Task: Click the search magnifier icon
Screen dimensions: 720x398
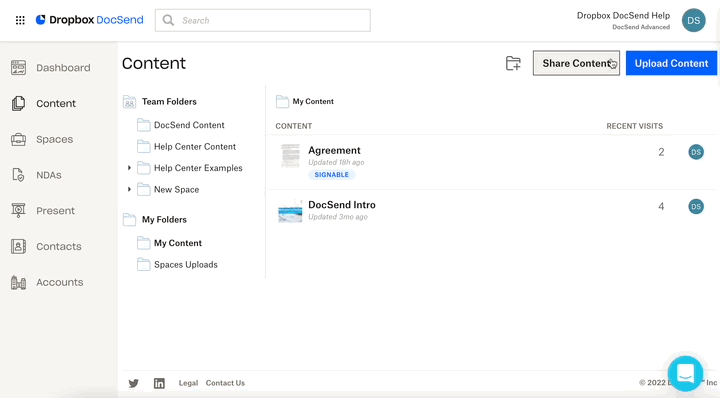Action: point(169,20)
